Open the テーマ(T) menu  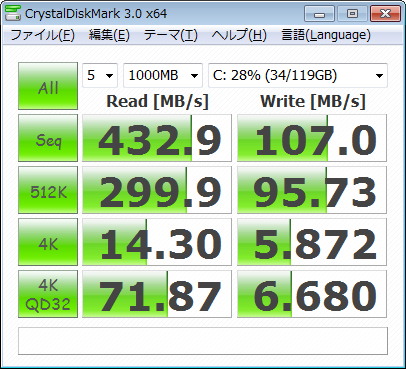click(x=171, y=35)
